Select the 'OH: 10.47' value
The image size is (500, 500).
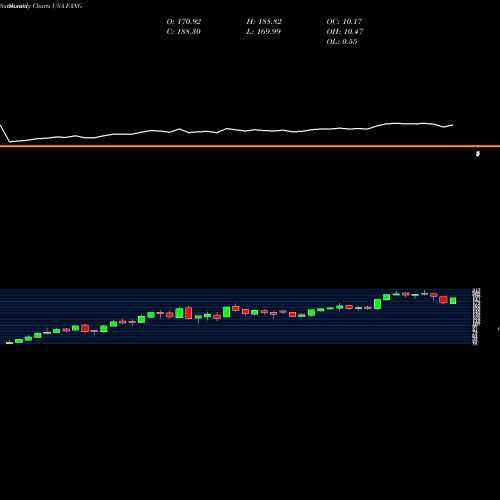point(345,32)
